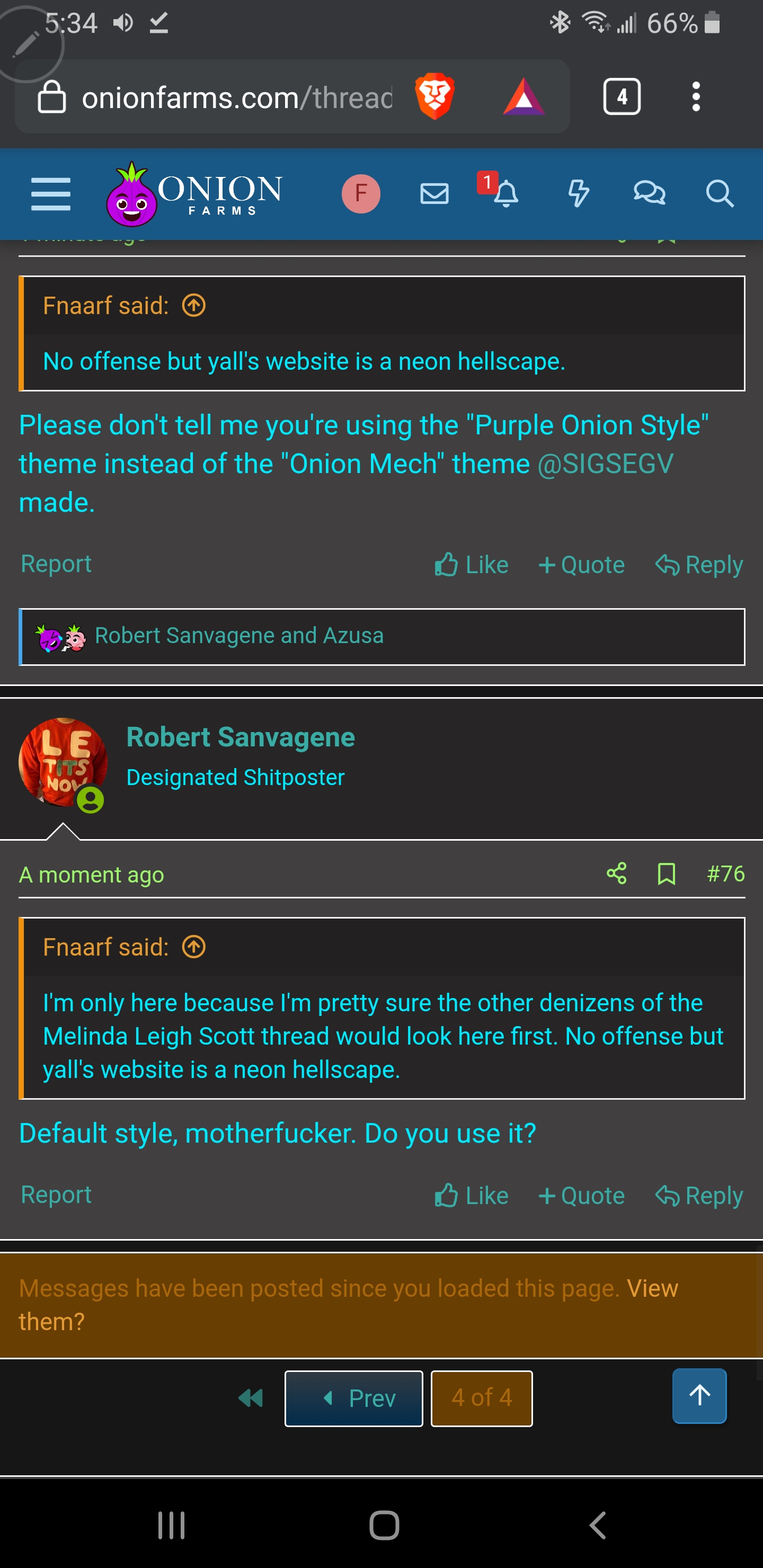The width and height of the screenshot is (763, 1568).
Task: Open the private messages envelope icon
Action: (x=434, y=194)
